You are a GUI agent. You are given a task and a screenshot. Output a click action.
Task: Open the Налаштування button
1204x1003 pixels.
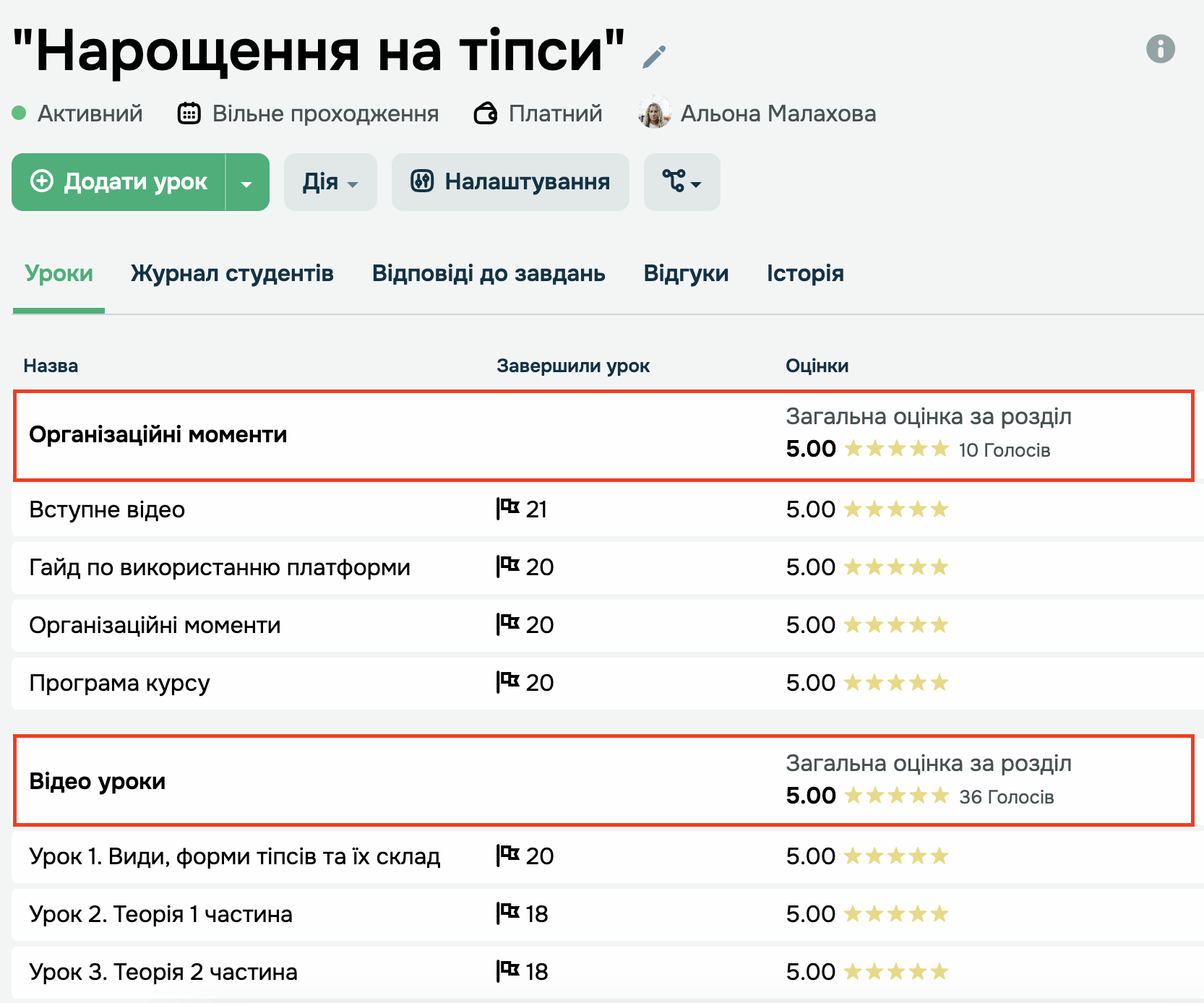pyautogui.click(x=510, y=182)
